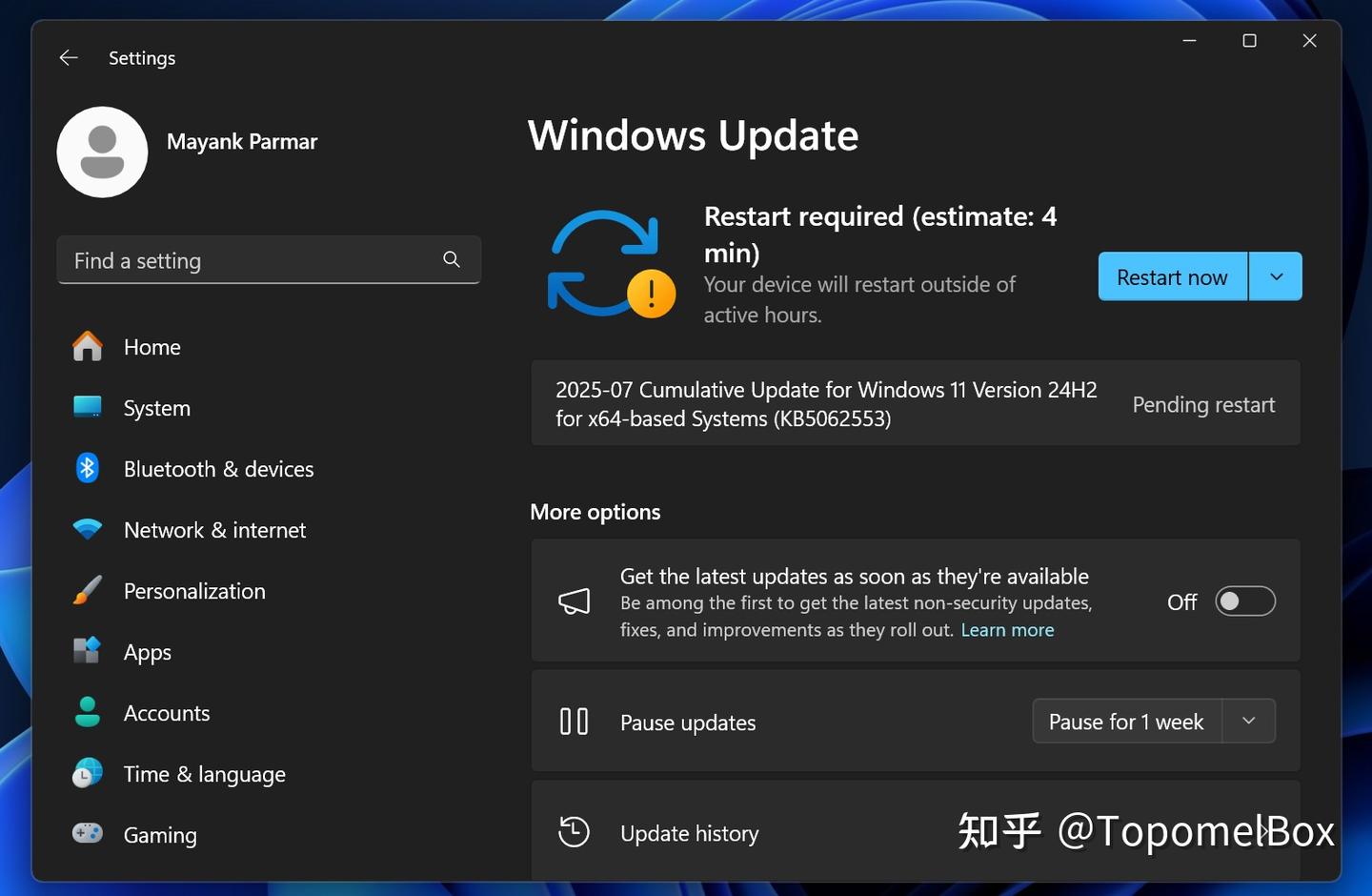Open the Learn more link
1372x896 pixels.
tap(1007, 630)
